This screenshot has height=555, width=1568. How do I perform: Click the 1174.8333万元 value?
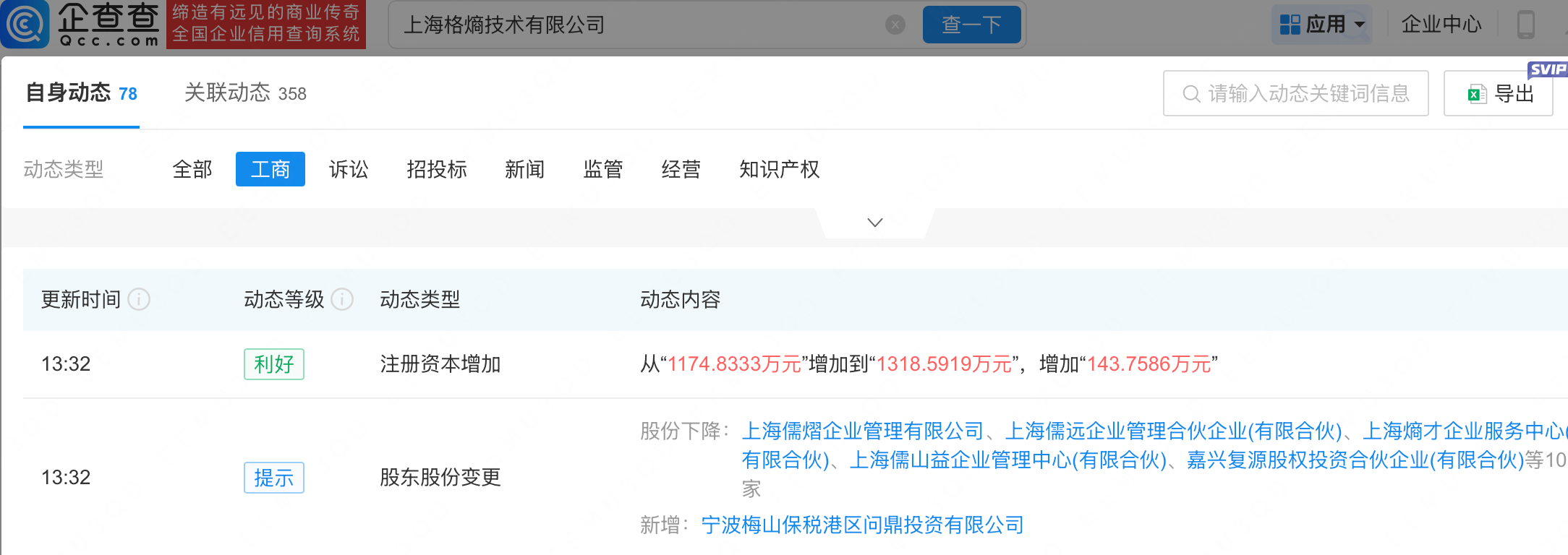[734, 364]
